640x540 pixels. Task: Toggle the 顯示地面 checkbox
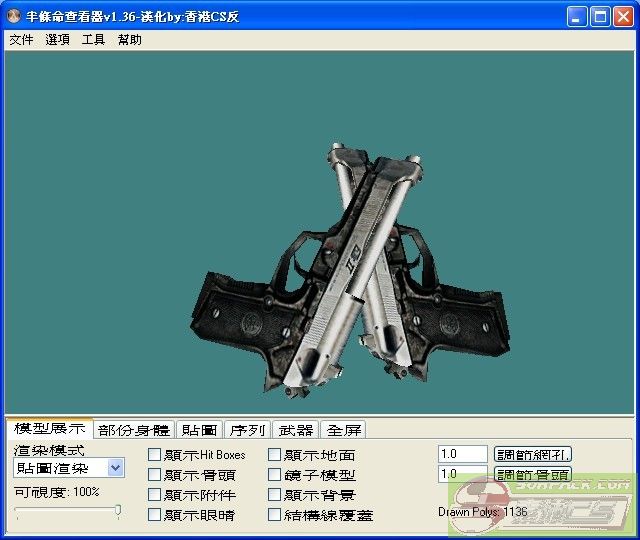click(275, 455)
